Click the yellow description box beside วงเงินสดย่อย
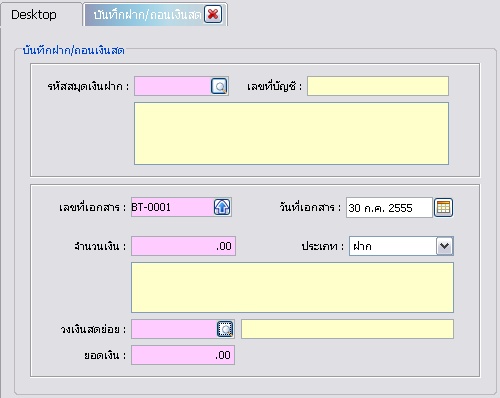The height and width of the screenshot is (398, 500). tap(347, 329)
